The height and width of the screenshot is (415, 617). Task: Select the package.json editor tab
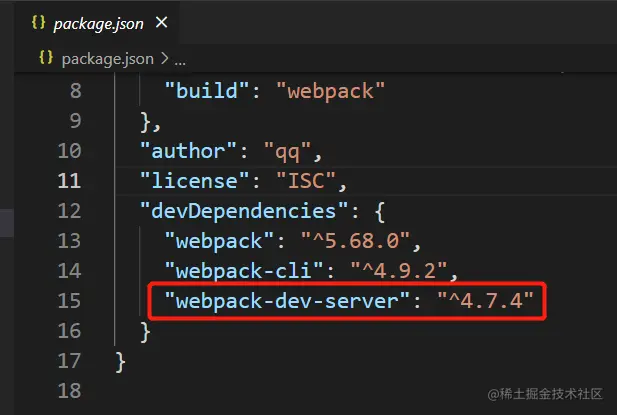pos(98,24)
